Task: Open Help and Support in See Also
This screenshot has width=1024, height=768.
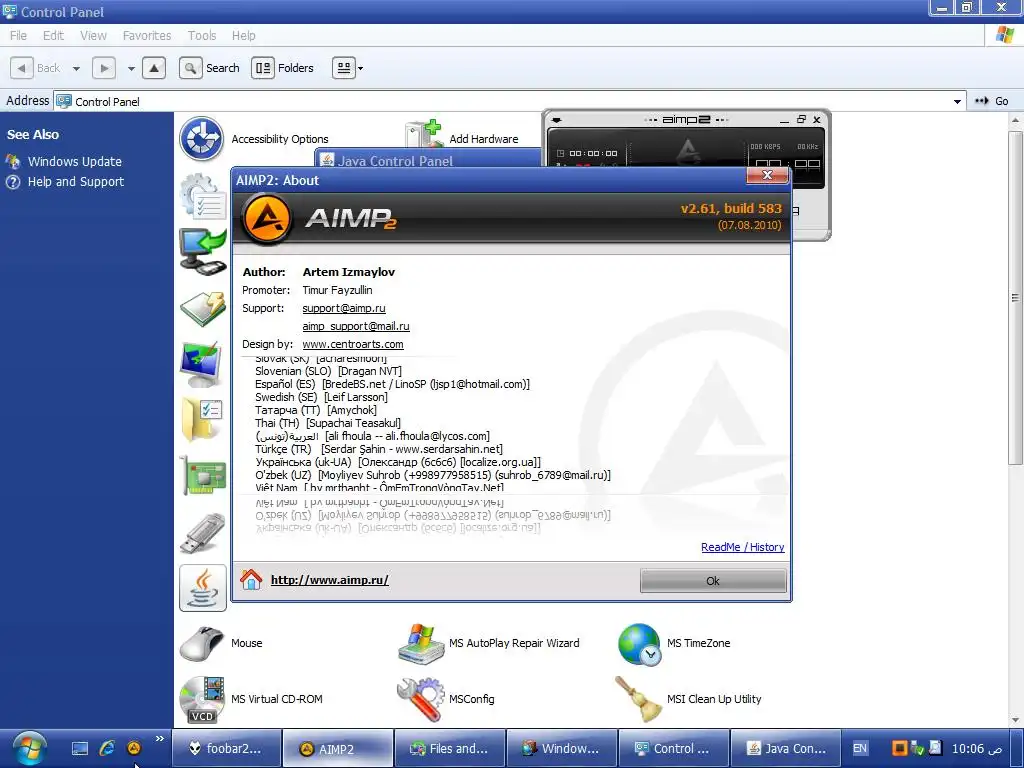Action: coord(76,182)
